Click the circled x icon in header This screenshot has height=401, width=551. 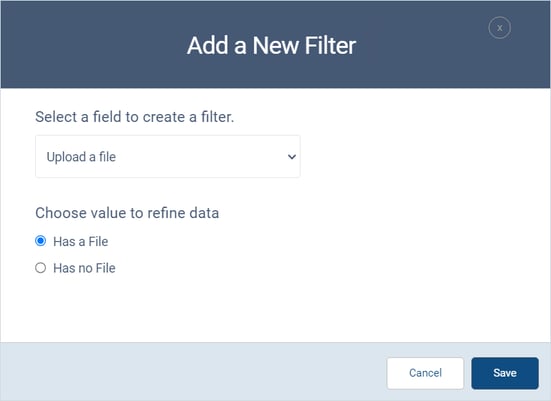(x=499, y=28)
